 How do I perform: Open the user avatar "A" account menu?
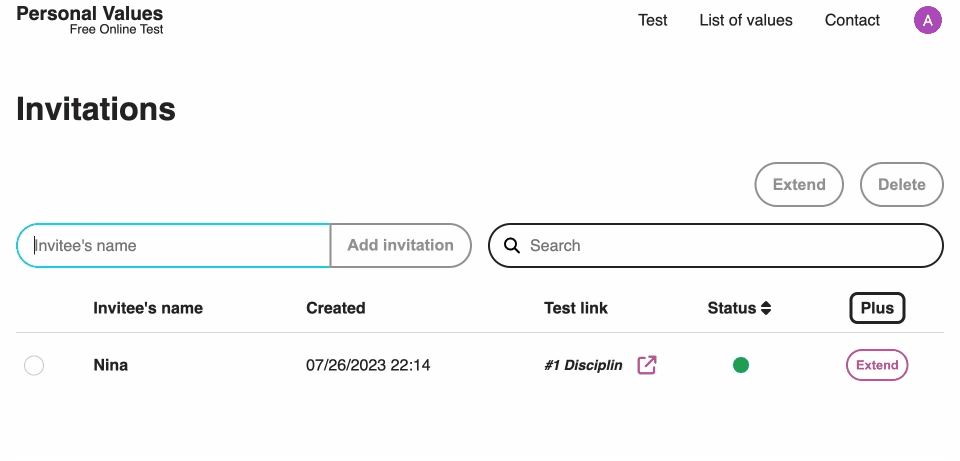[x=928, y=20]
